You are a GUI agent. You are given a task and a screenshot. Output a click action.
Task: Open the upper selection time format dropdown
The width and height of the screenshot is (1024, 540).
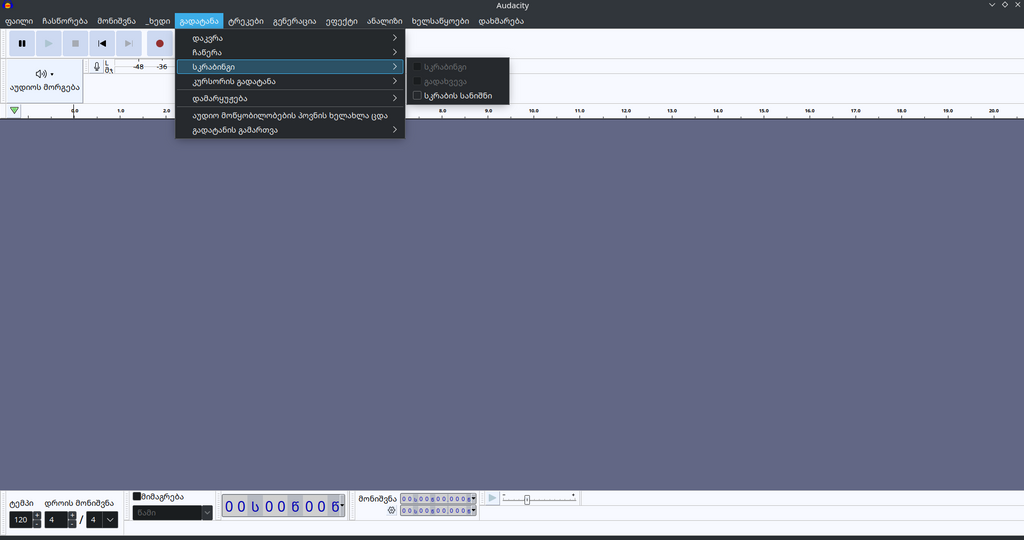pyautogui.click(x=473, y=499)
